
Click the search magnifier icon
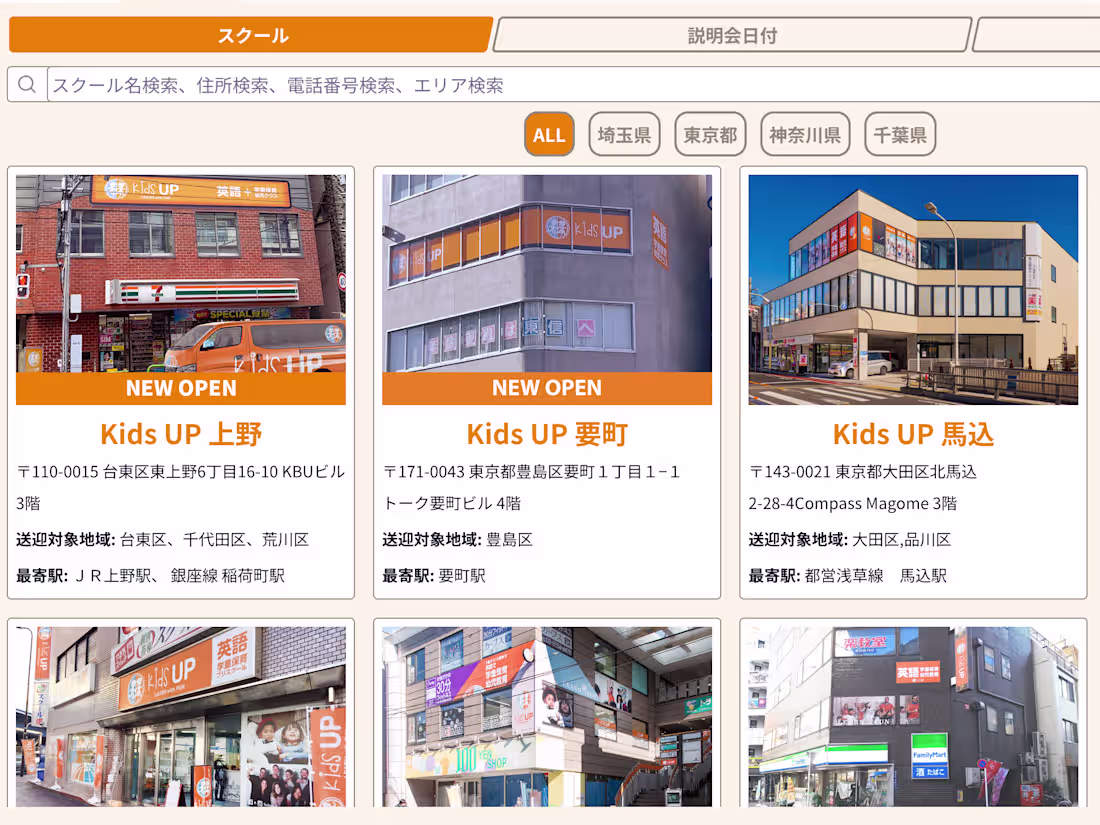point(27,85)
